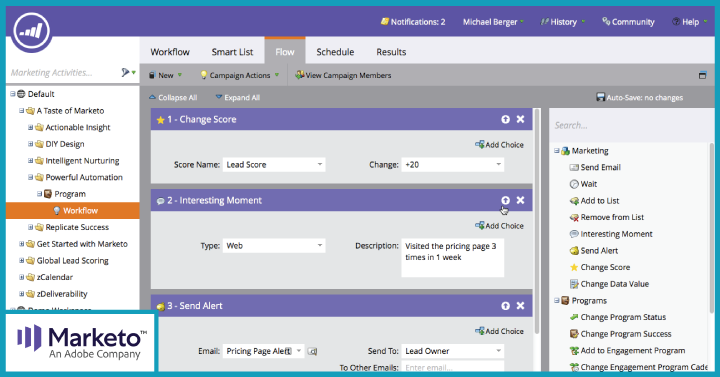Collapse the Default workspace tree node

13,94
